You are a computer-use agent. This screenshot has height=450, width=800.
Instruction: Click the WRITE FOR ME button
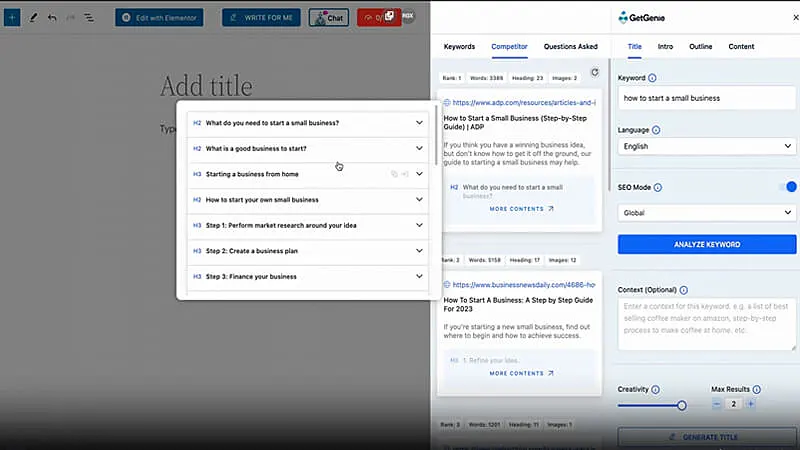(x=260, y=18)
